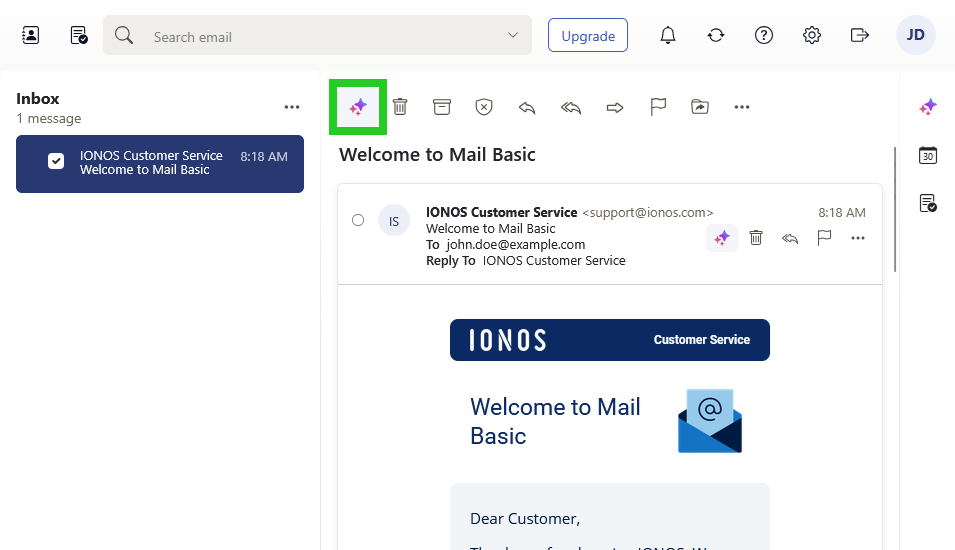Open the address book contacts icon
This screenshot has height=550, width=955.
[30, 35]
